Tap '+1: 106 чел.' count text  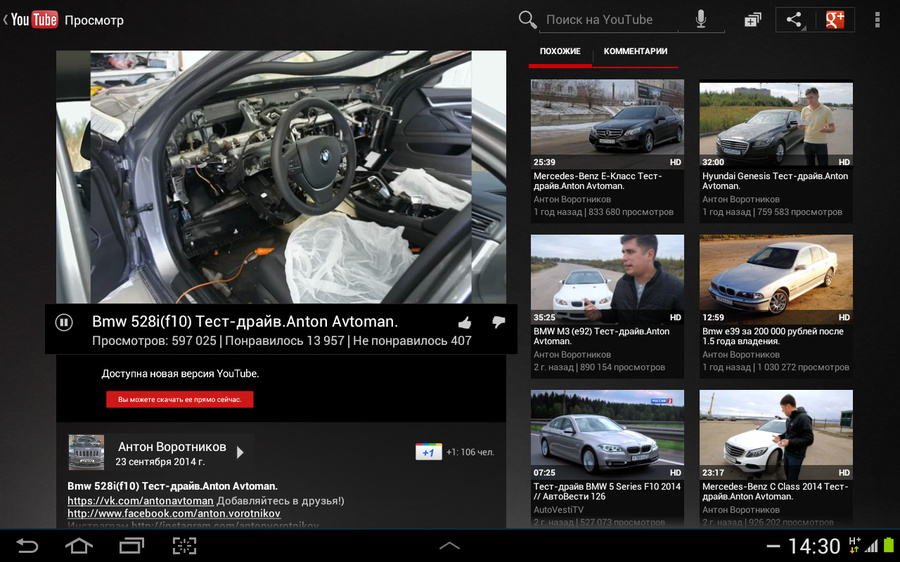470,452
